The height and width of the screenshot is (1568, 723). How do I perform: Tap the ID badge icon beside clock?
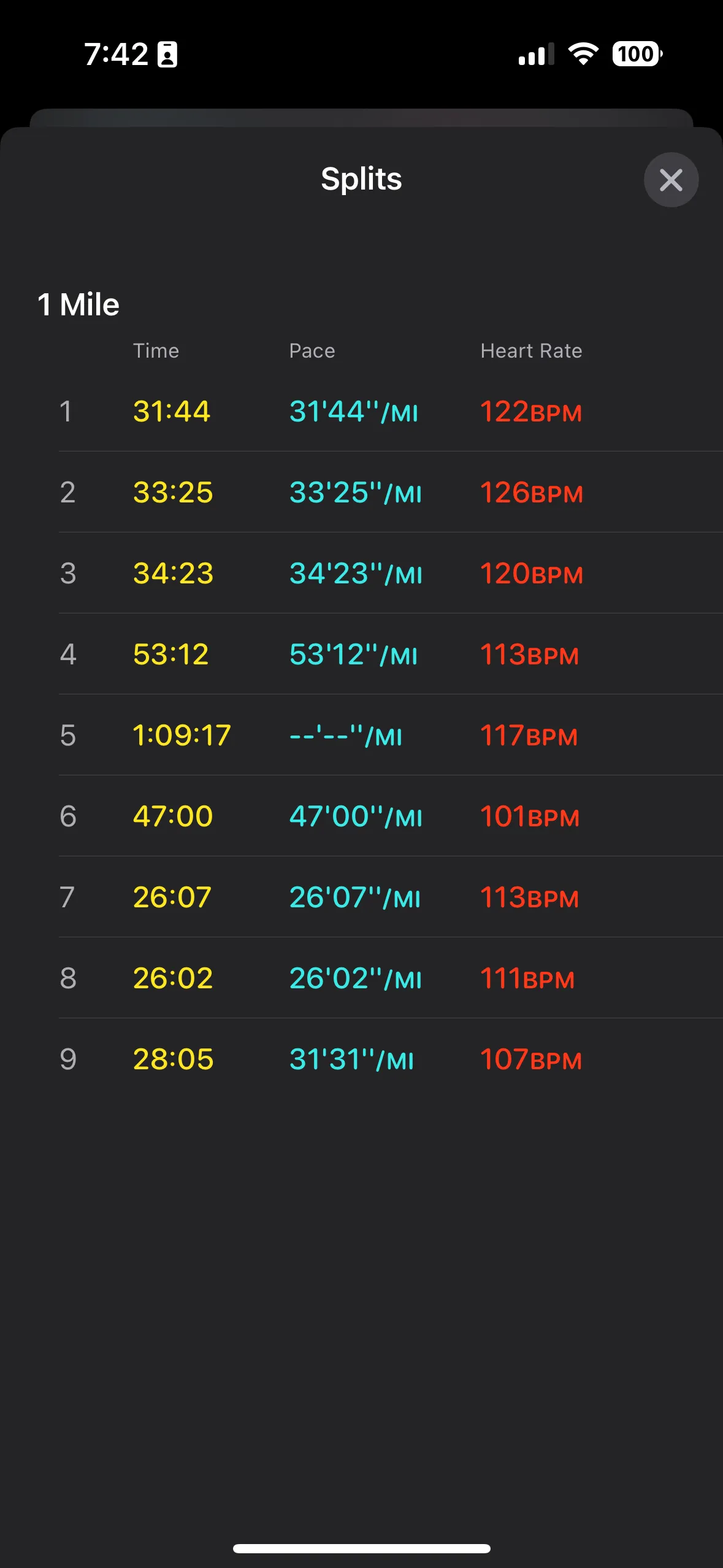(x=167, y=55)
